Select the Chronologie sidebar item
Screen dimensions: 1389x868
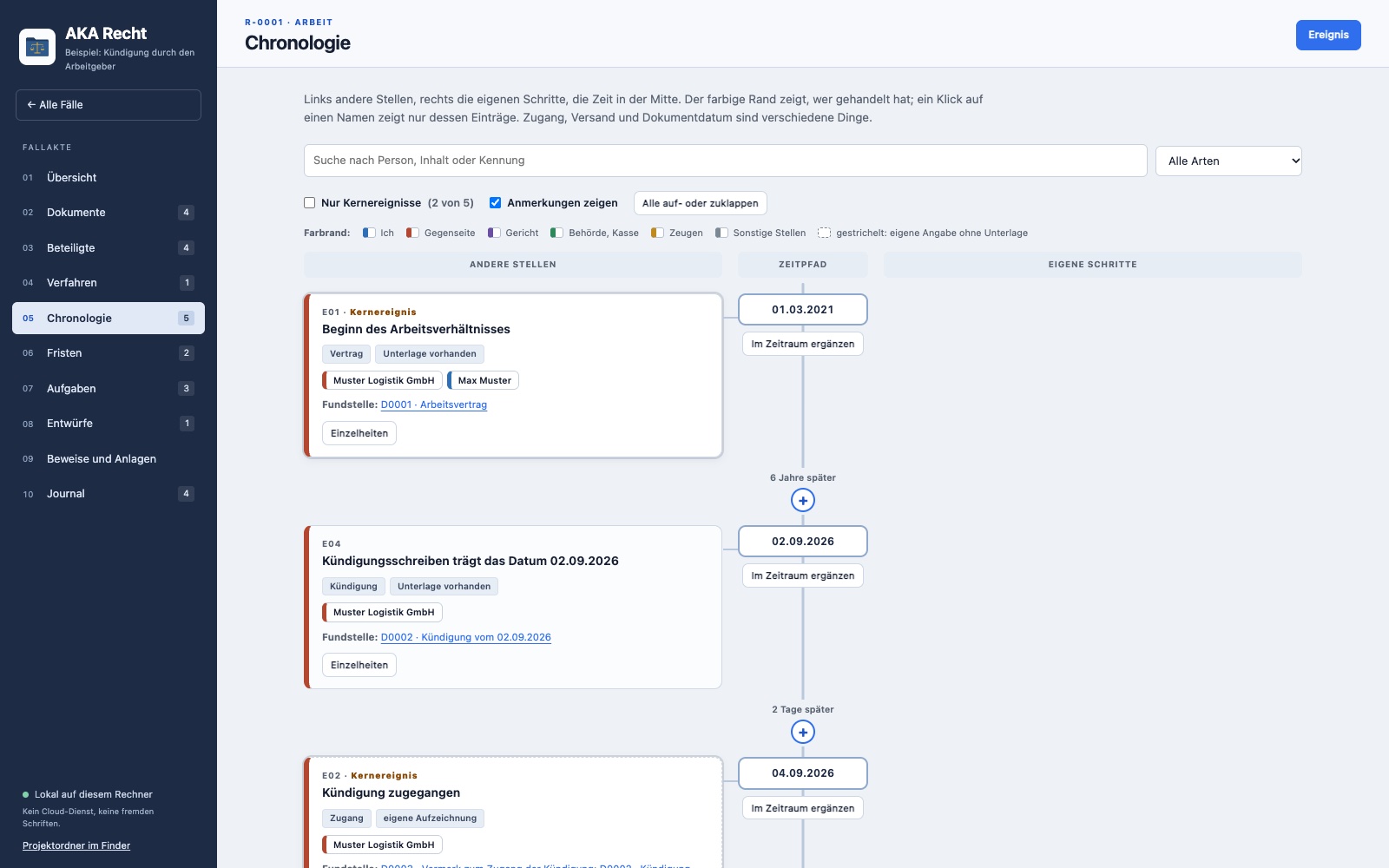click(x=109, y=318)
